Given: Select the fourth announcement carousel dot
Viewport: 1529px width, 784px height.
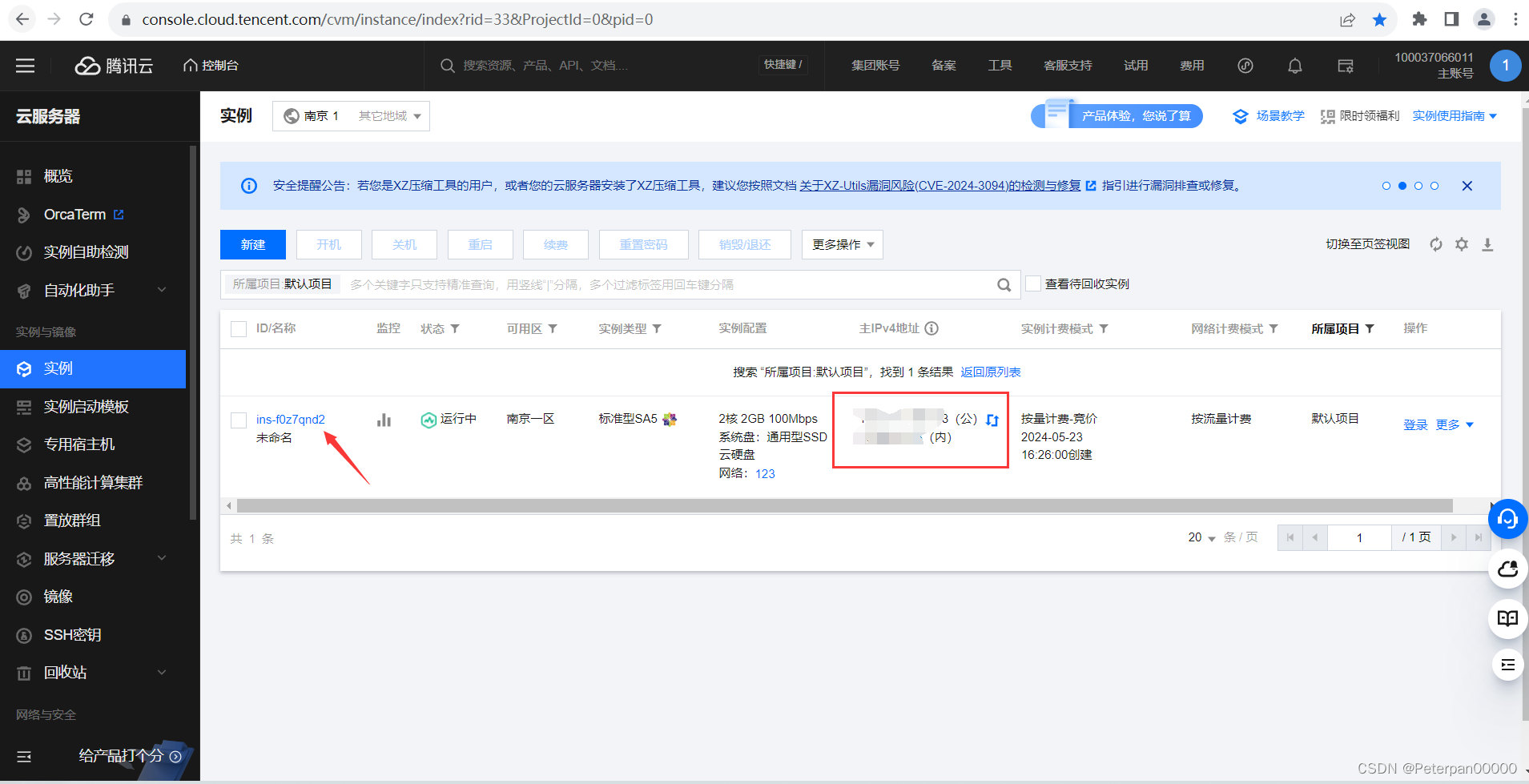Looking at the screenshot, I should coord(1434,186).
